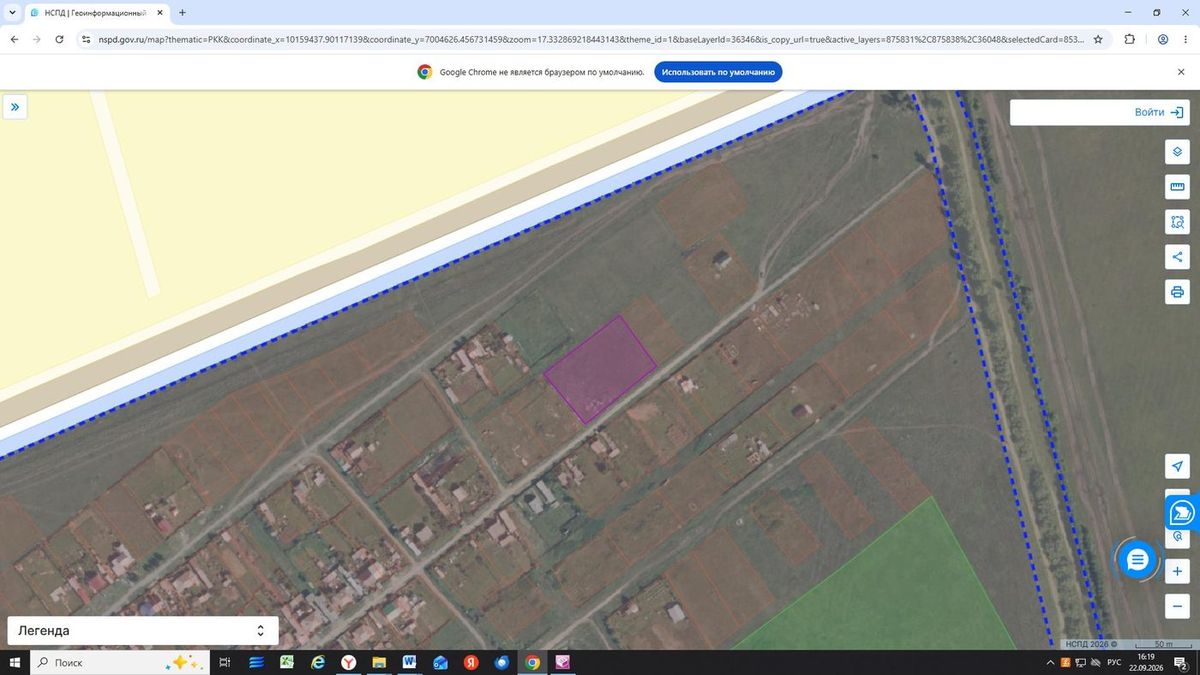This screenshot has height=675, width=1200.
Task: Open Chrome three-dot menu
Action: click(1186, 39)
